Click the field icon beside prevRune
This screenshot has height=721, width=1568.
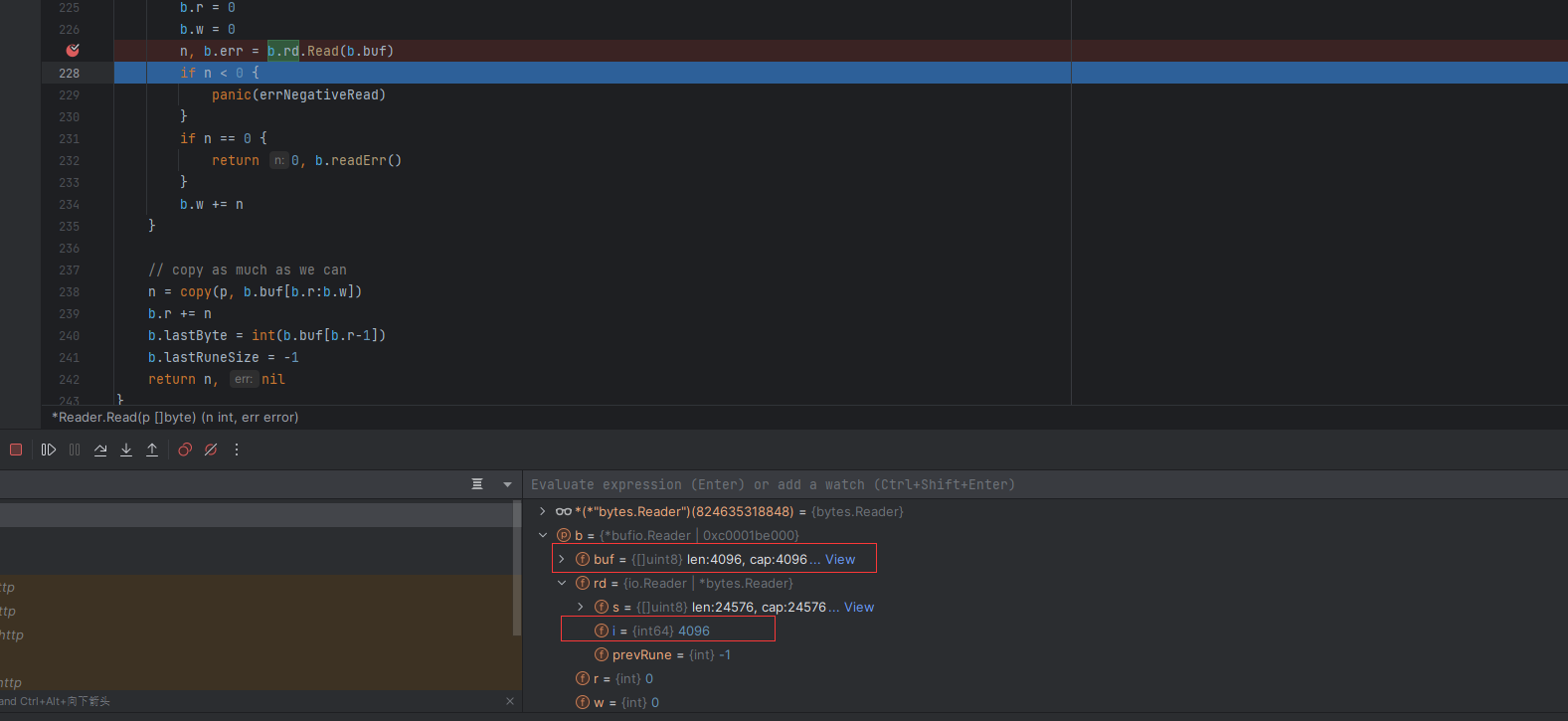pos(602,654)
